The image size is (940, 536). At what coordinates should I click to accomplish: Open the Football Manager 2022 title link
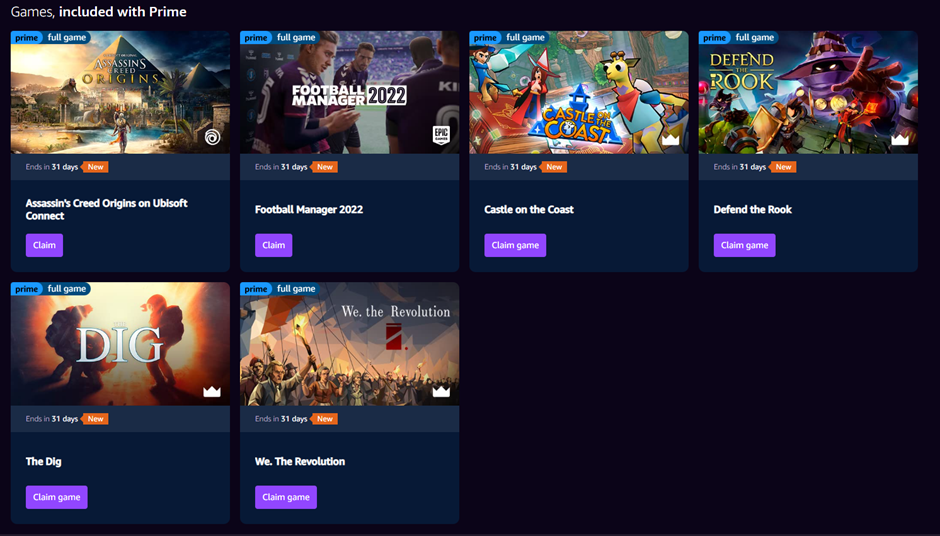[x=309, y=209]
